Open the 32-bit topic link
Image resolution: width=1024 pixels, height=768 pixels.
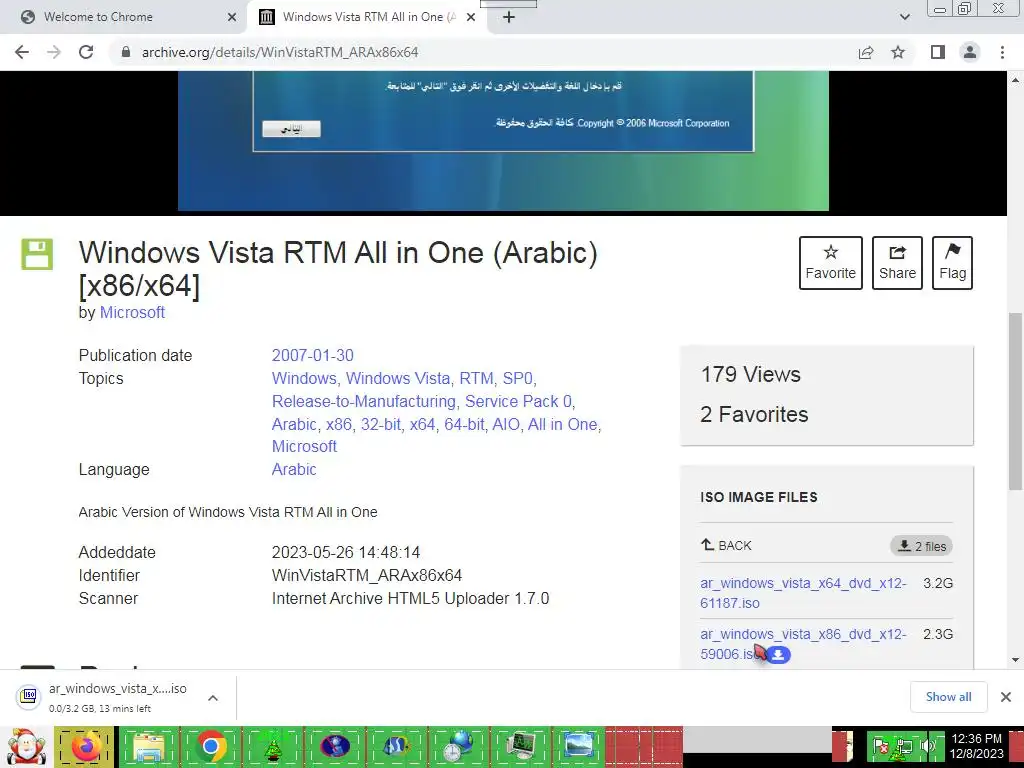[x=381, y=424]
